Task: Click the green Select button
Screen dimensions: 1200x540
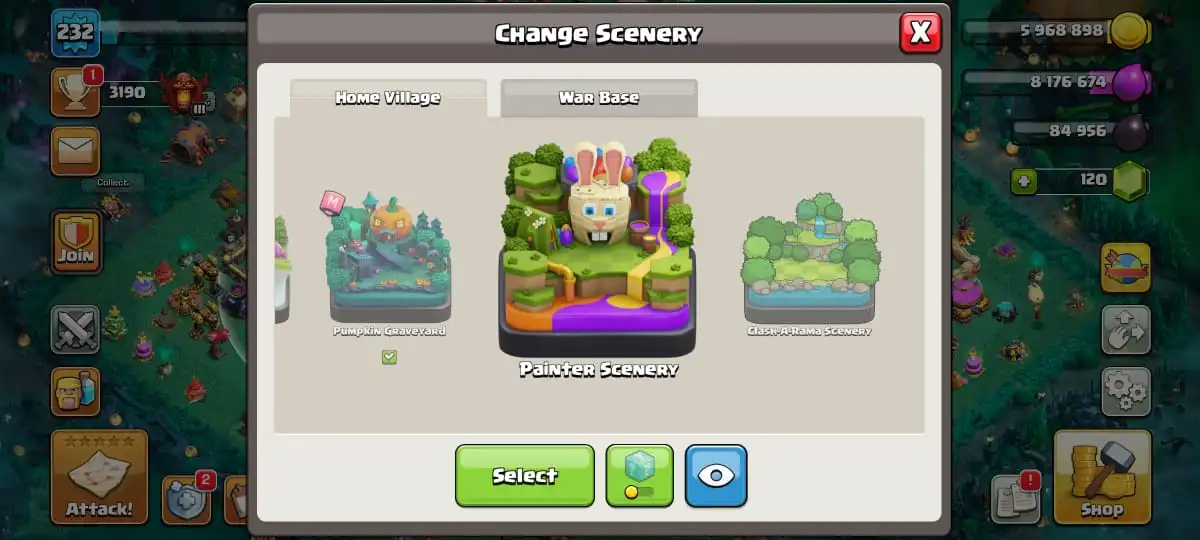Action: (525, 475)
